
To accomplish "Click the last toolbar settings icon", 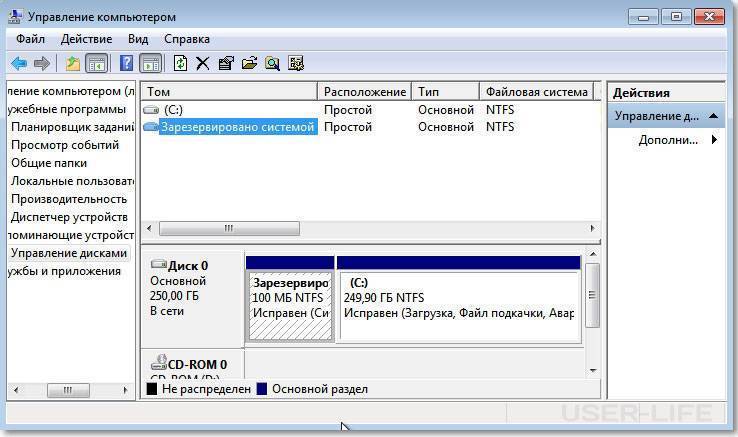I will (x=296, y=63).
